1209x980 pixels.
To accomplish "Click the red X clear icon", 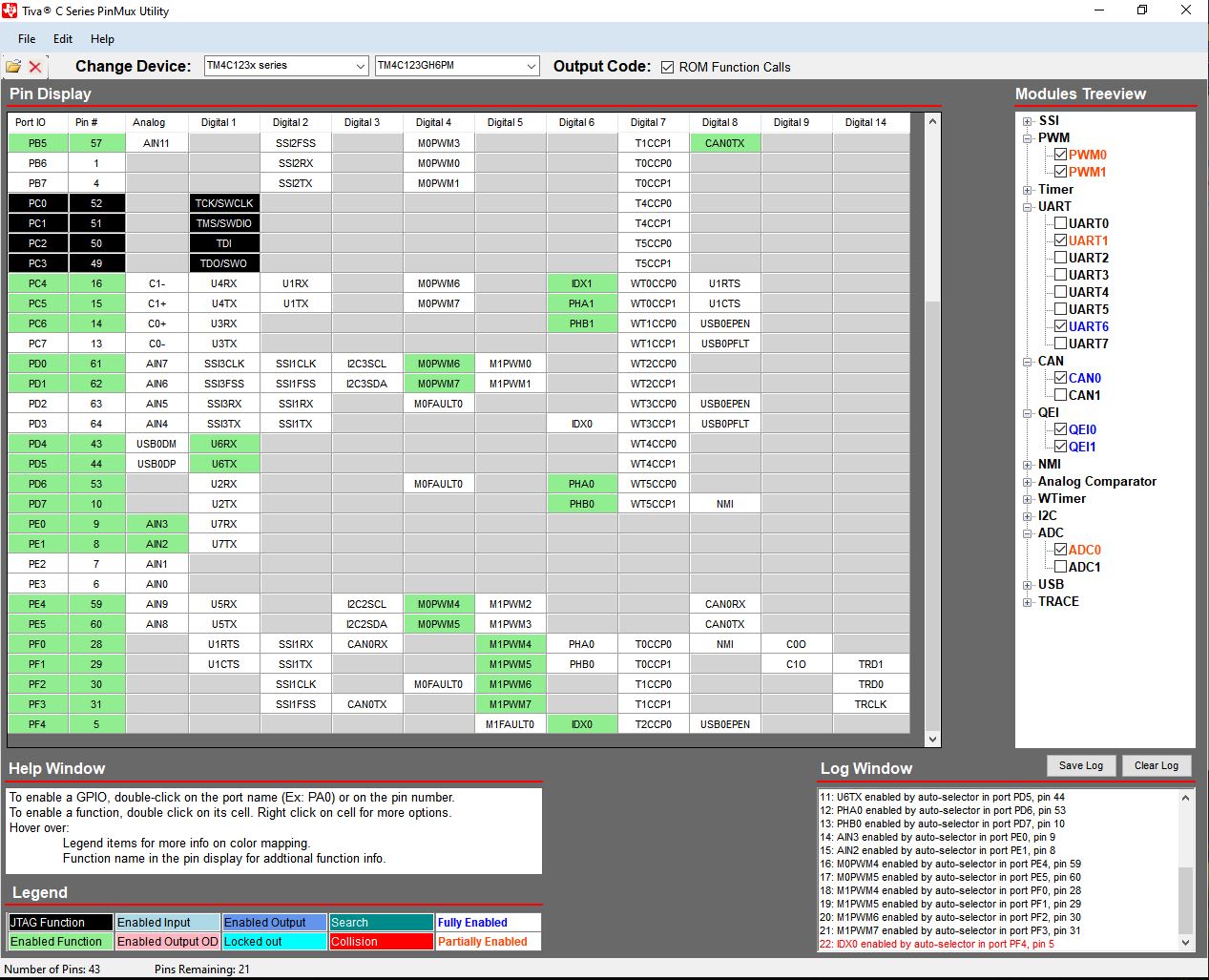I will tap(35, 67).
